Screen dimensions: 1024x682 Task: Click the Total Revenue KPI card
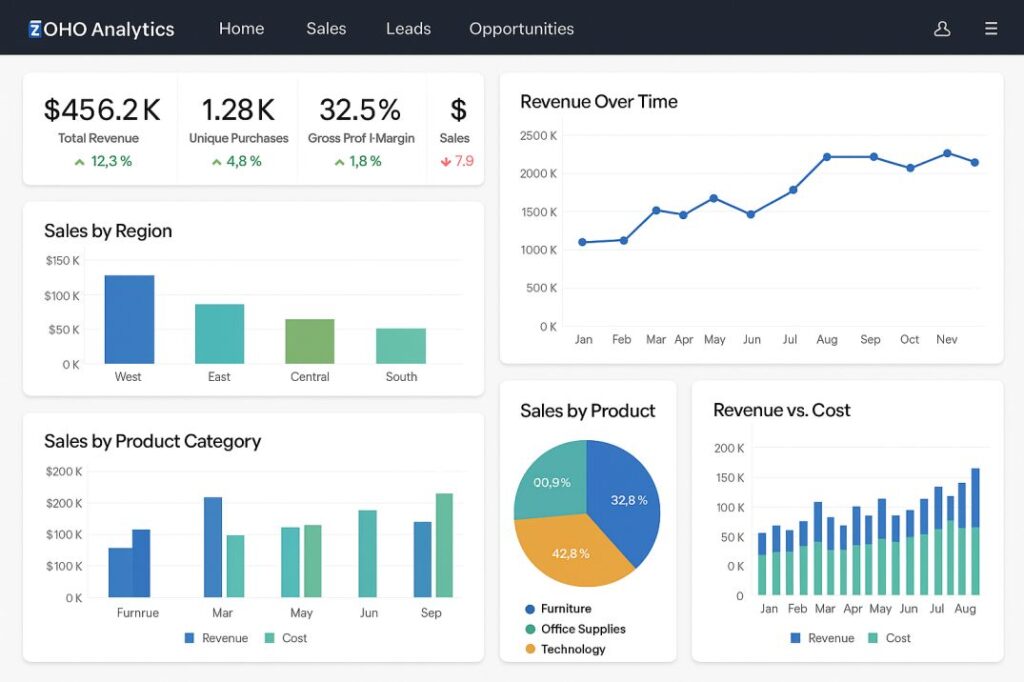[x=99, y=125]
